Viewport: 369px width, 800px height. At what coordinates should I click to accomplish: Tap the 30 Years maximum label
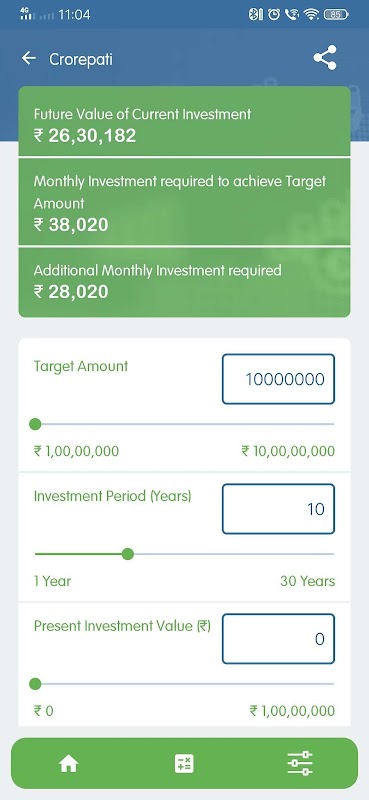click(x=307, y=581)
